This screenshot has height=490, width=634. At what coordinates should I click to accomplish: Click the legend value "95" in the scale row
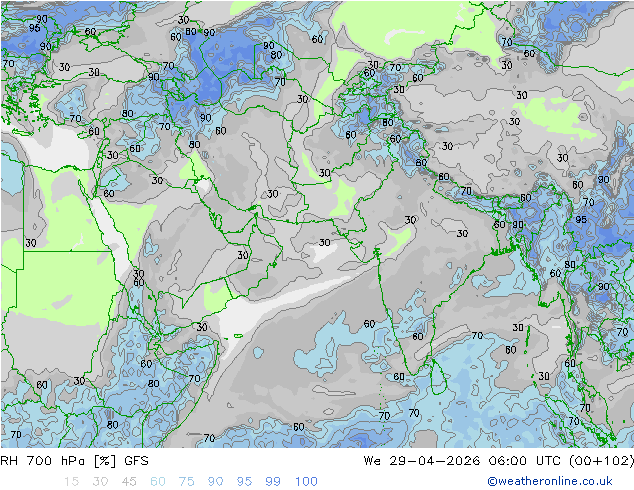pyautogui.click(x=244, y=482)
